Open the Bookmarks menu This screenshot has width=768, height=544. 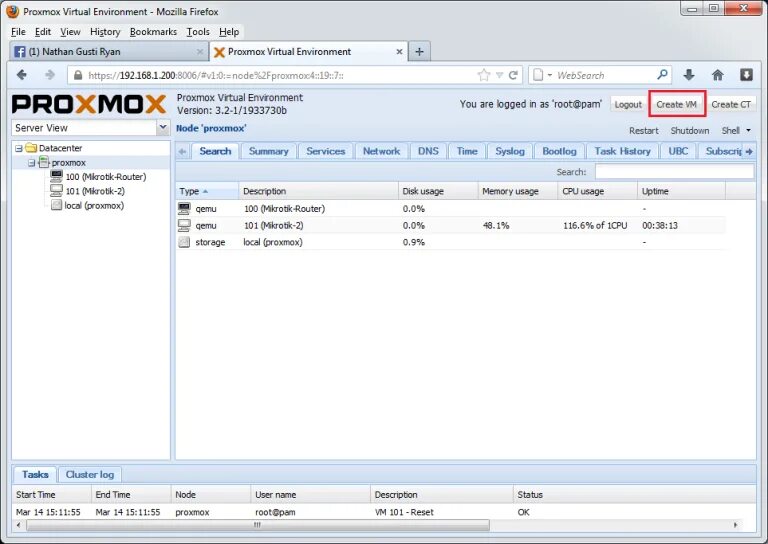(x=153, y=32)
